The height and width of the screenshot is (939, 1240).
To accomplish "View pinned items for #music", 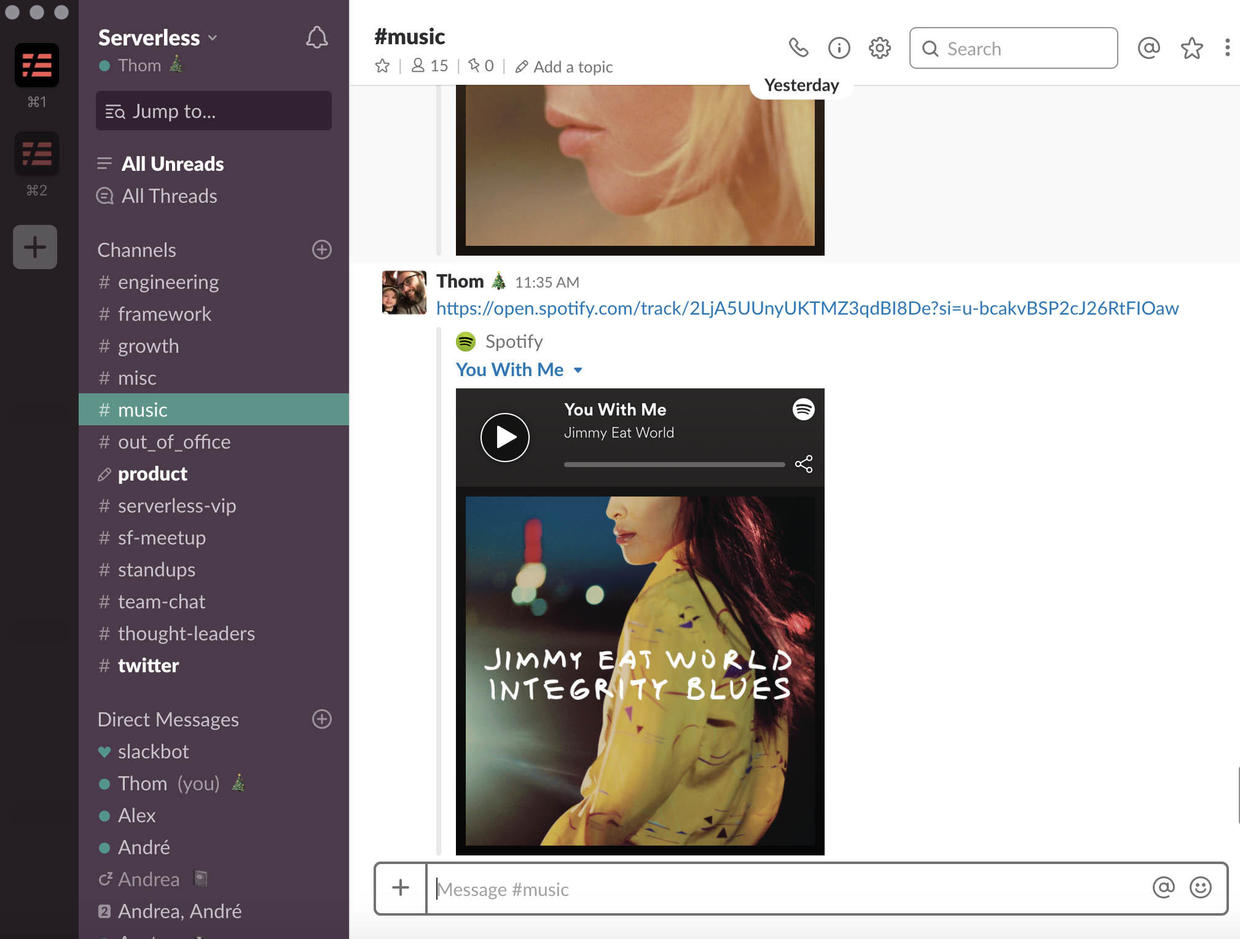I will pos(480,66).
